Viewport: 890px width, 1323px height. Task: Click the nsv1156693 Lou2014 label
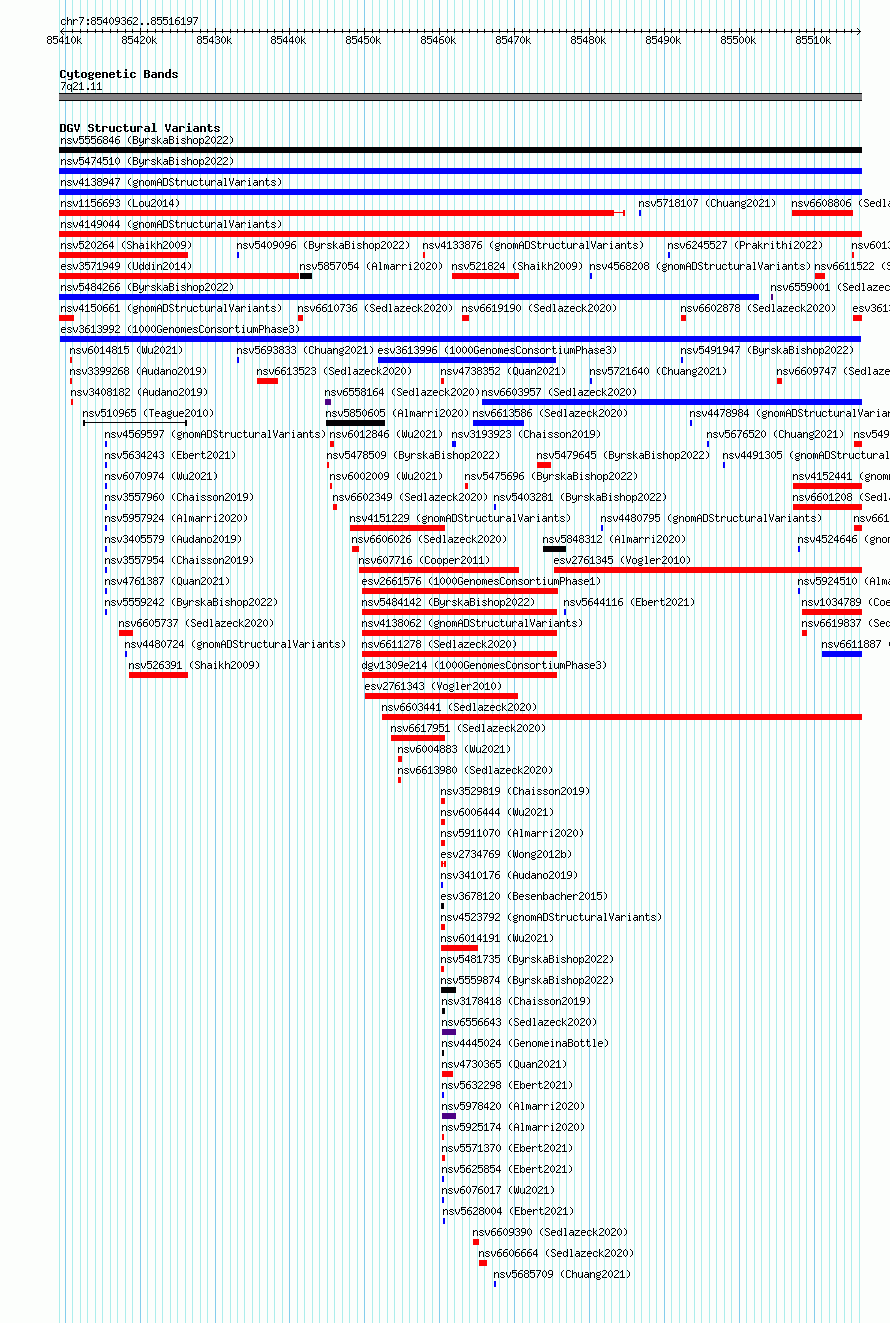(120, 203)
